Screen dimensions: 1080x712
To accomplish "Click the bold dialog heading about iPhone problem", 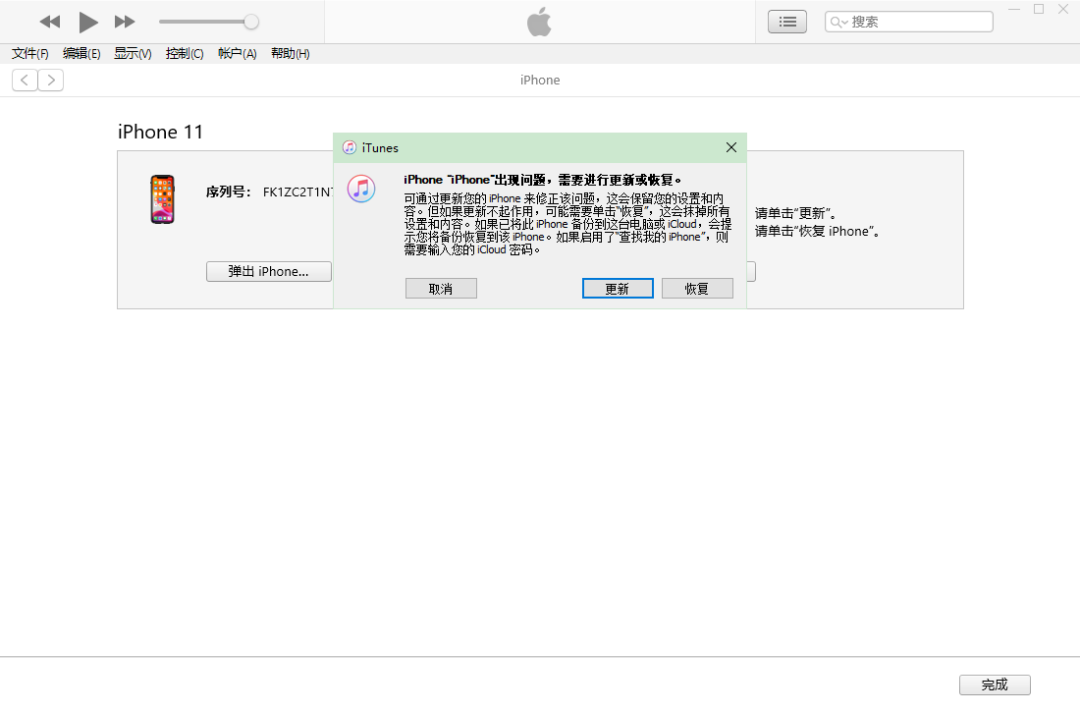I will (x=543, y=180).
